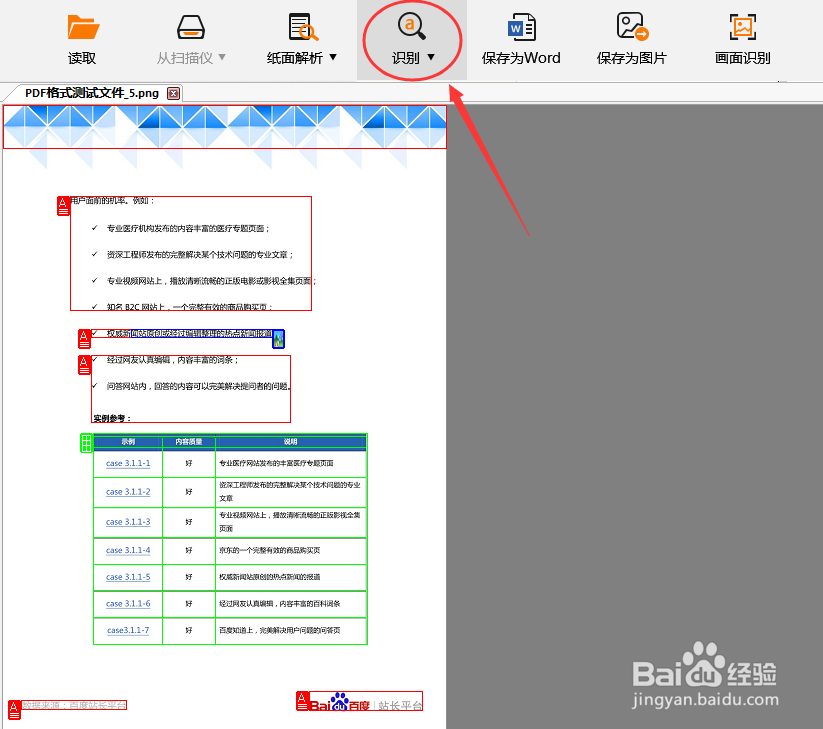The width and height of the screenshot is (823, 729).
Task: Open the case 3.1.1-5 link
Action: (128, 577)
